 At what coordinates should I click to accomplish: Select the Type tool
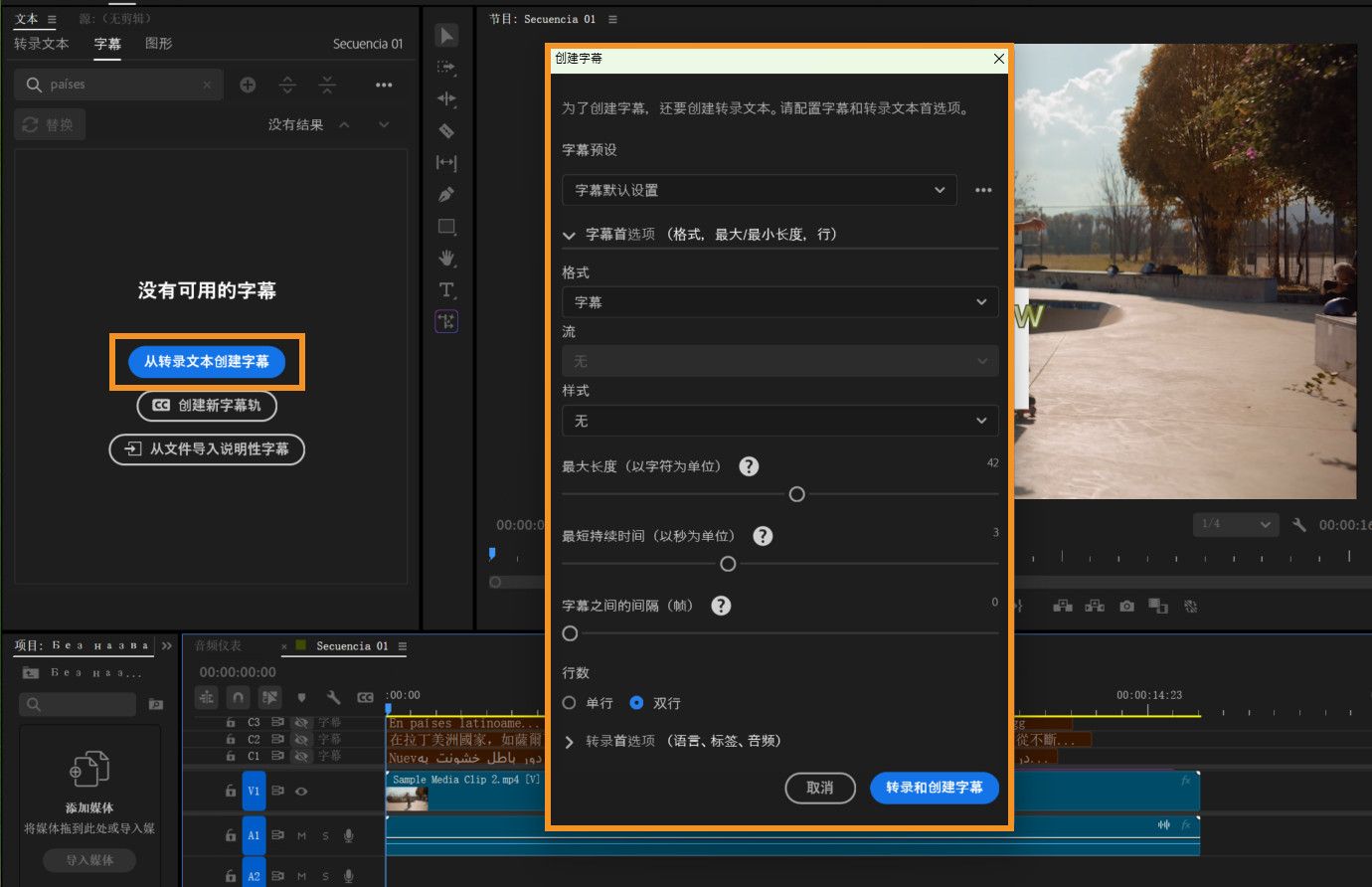446,289
